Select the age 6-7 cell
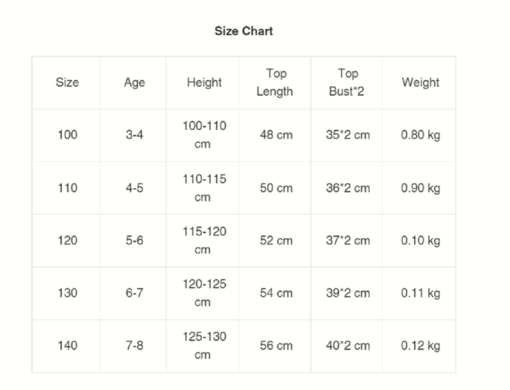The width and height of the screenshot is (510, 390). point(135,293)
